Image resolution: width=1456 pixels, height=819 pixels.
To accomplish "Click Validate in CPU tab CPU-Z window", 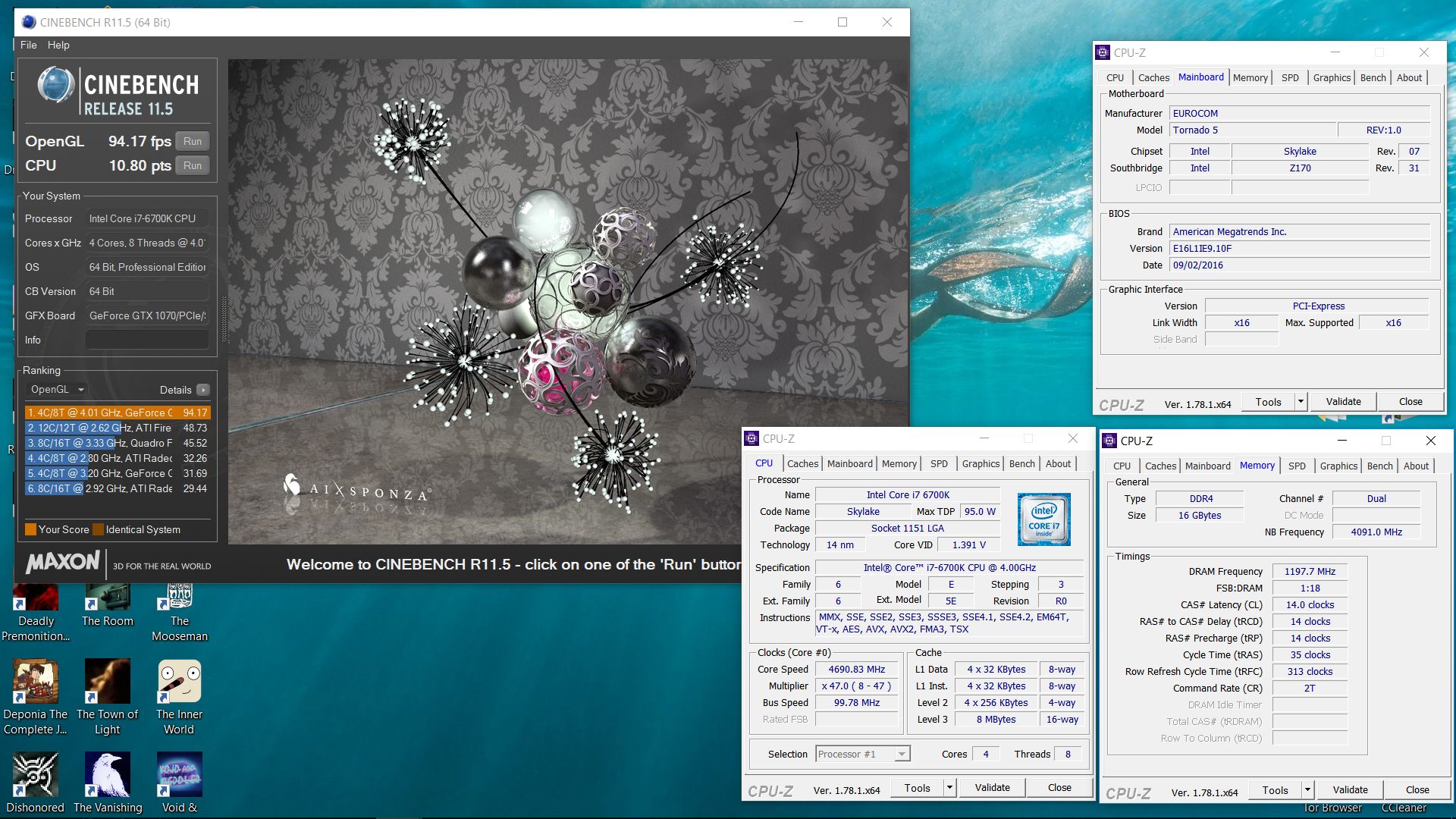I will [992, 788].
